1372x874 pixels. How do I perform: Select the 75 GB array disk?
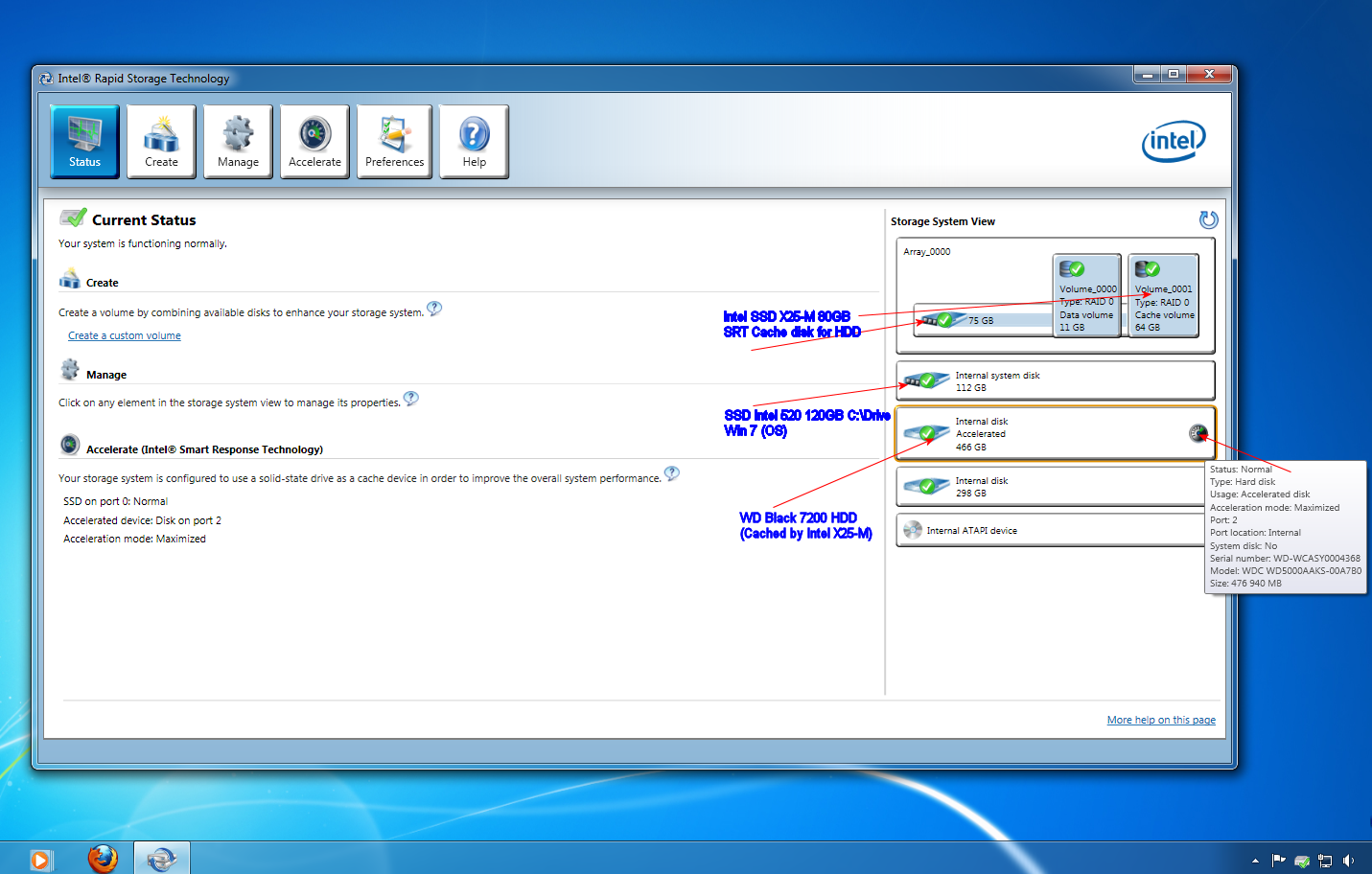coord(982,320)
